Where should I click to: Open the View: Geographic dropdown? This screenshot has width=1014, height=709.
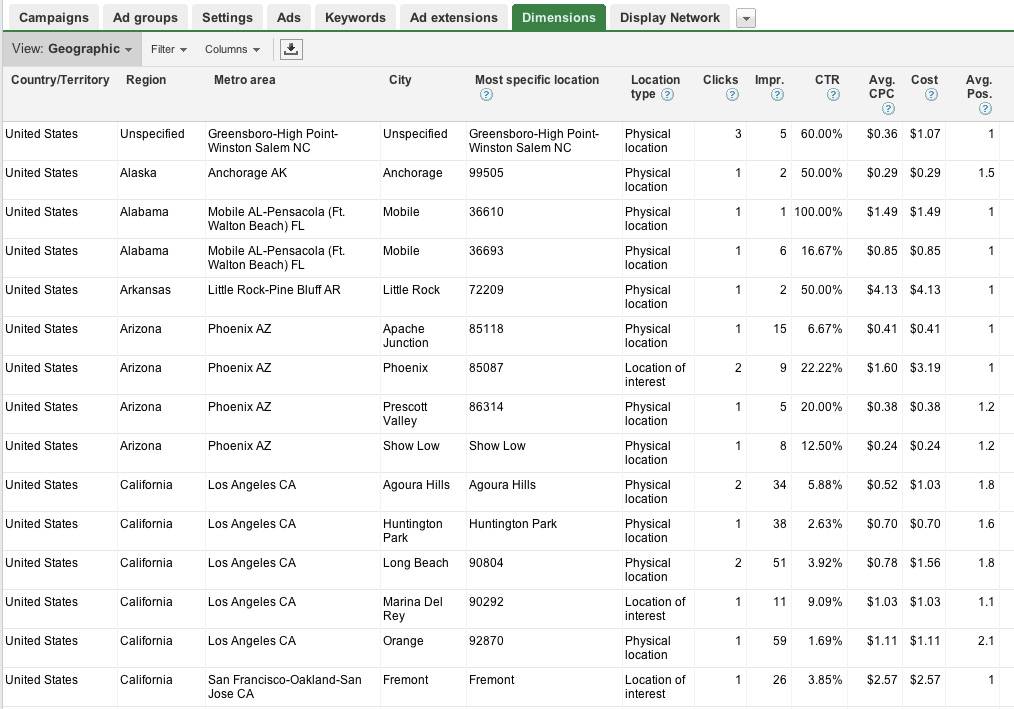(x=72, y=49)
